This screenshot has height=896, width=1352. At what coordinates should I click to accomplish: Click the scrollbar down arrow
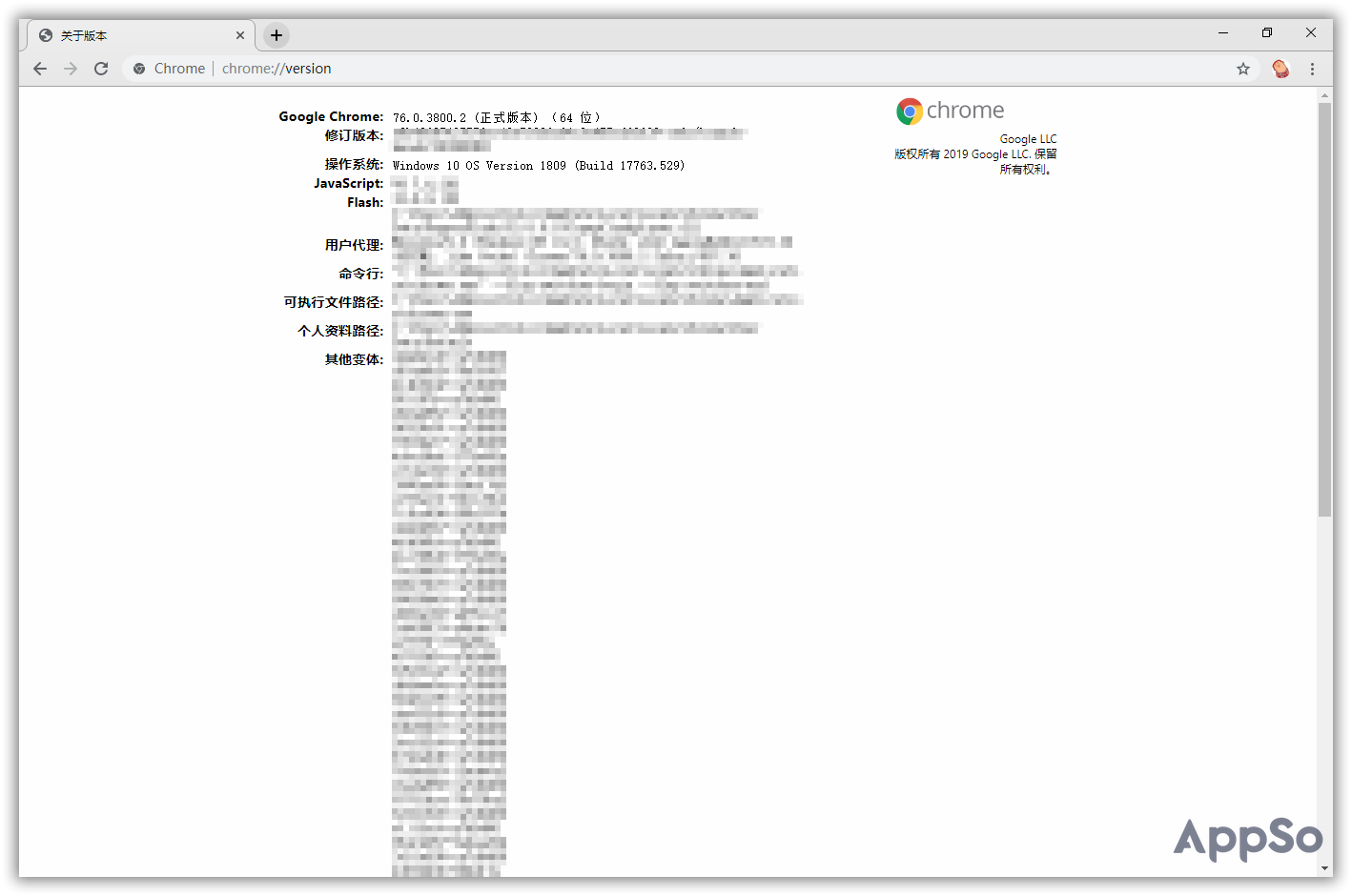pos(1324,868)
